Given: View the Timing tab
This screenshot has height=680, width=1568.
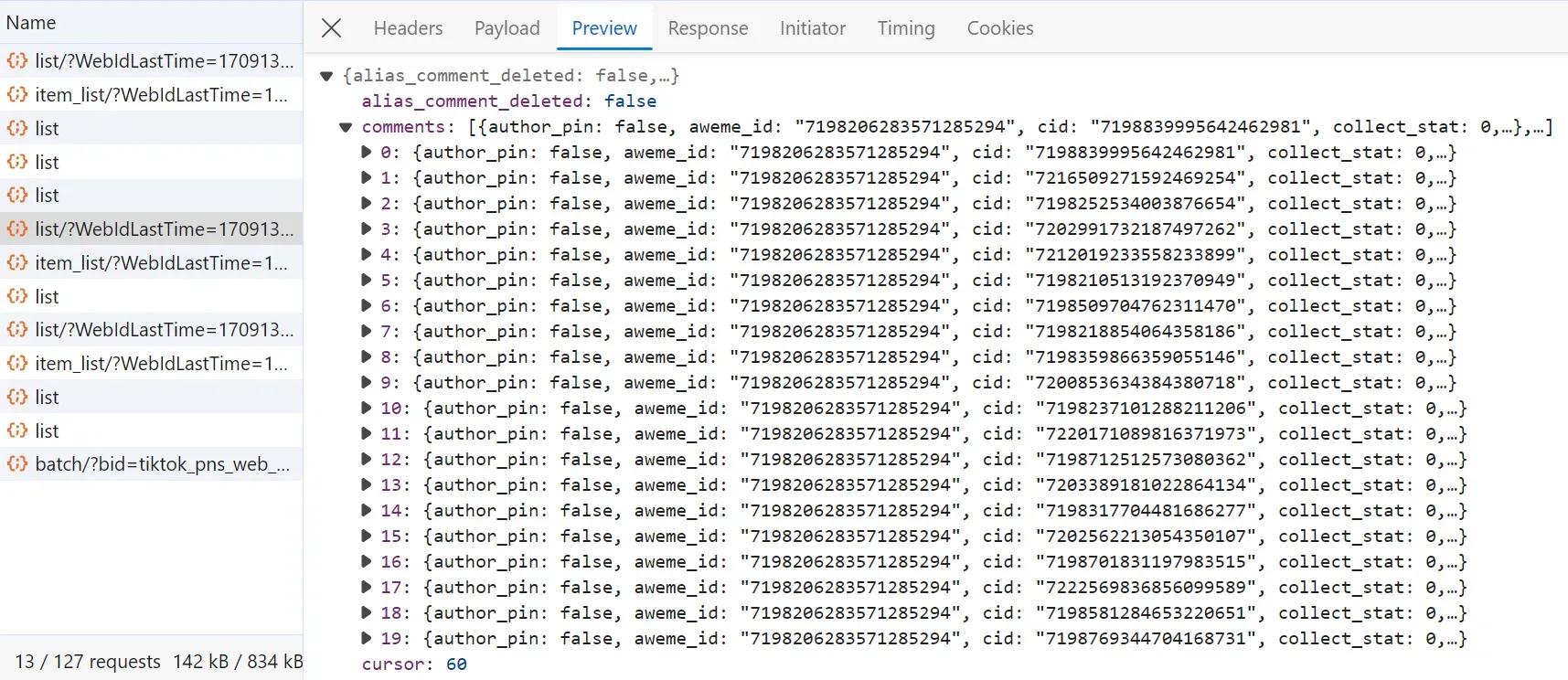Looking at the screenshot, I should (906, 28).
